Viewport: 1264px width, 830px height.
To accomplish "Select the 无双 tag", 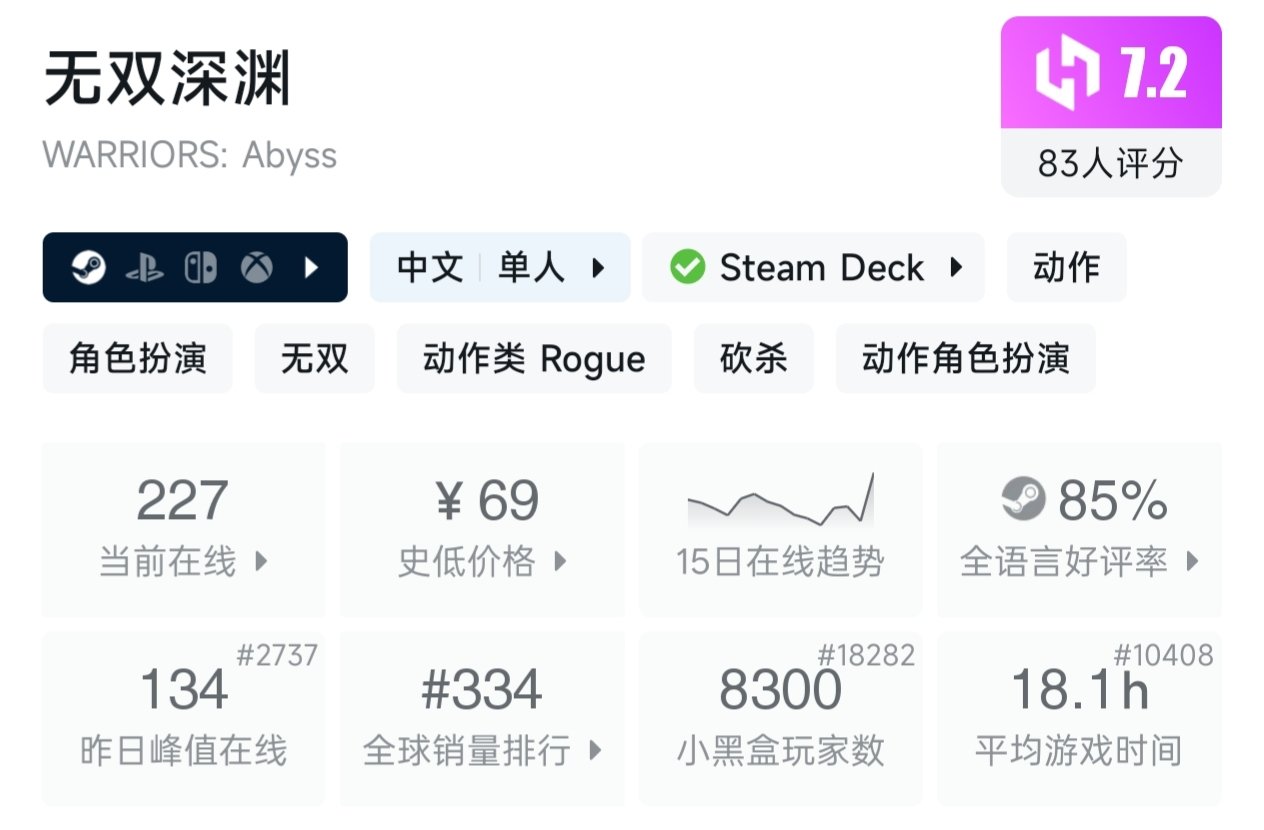I will tap(314, 358).
